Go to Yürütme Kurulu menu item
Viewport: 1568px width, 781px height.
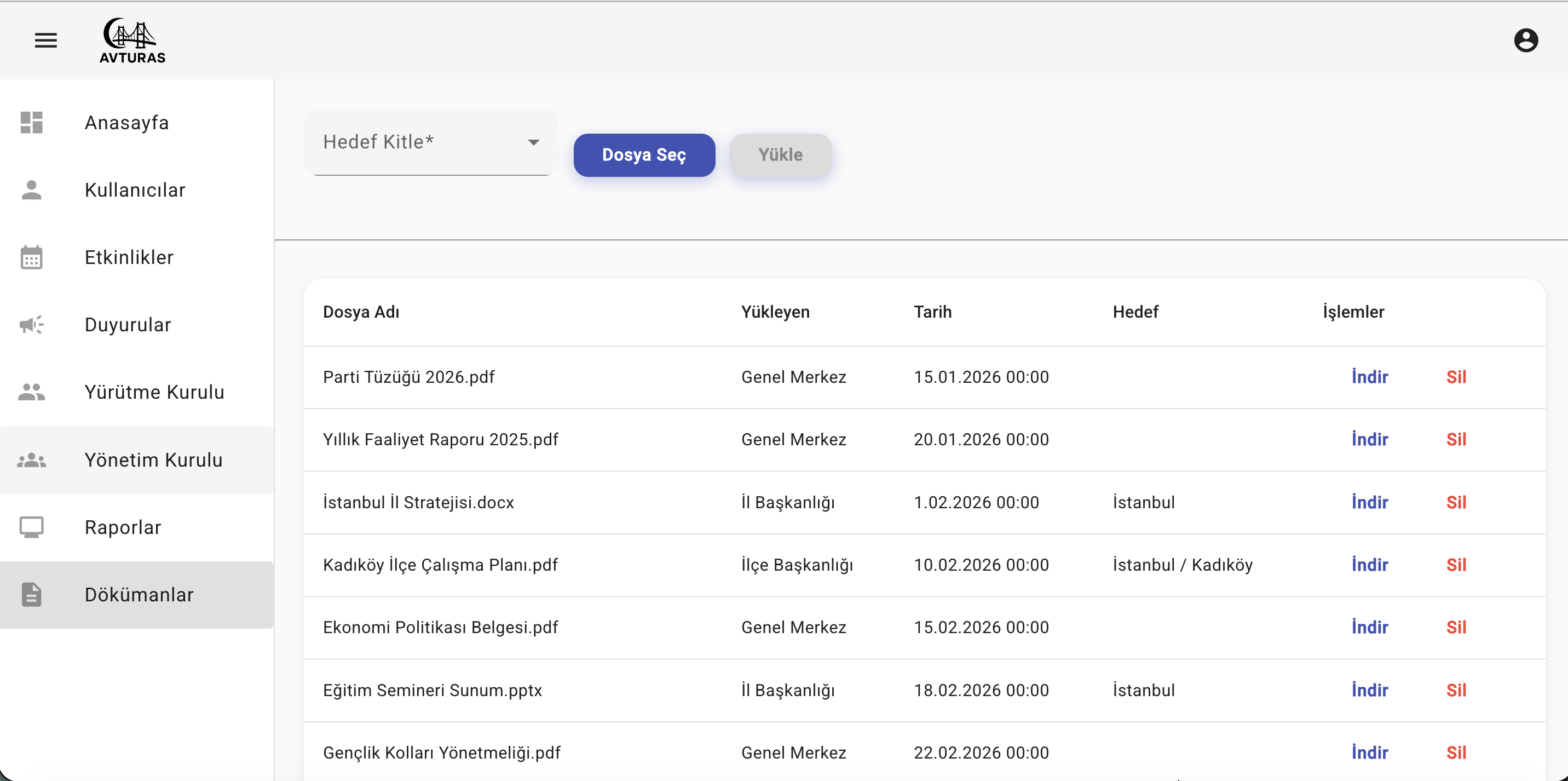[x=154, y=392]
